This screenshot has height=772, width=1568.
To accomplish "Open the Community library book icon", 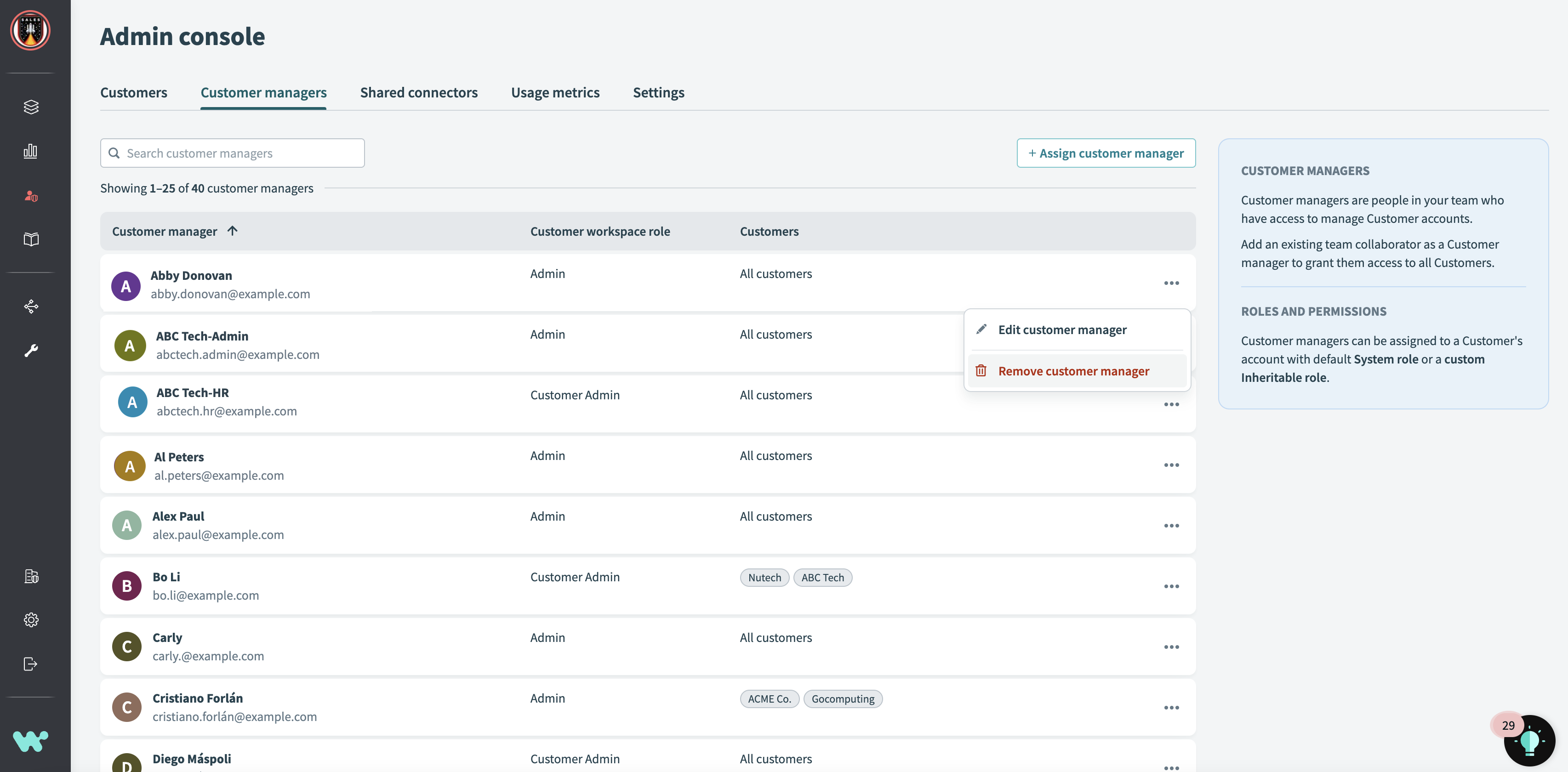I will (31, 239).
